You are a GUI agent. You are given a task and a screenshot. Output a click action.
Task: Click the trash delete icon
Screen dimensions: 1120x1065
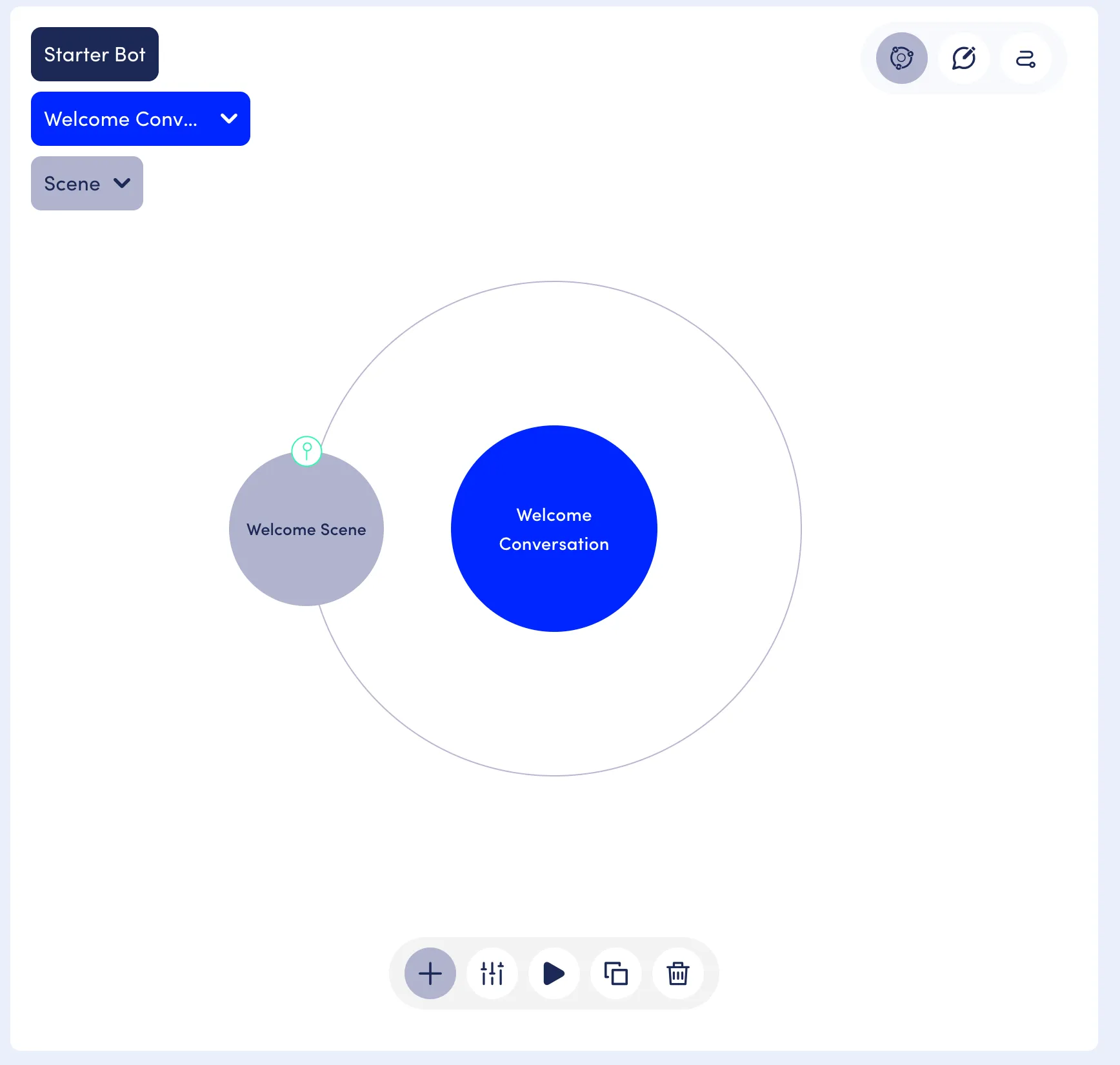click(x=678, y=973)
